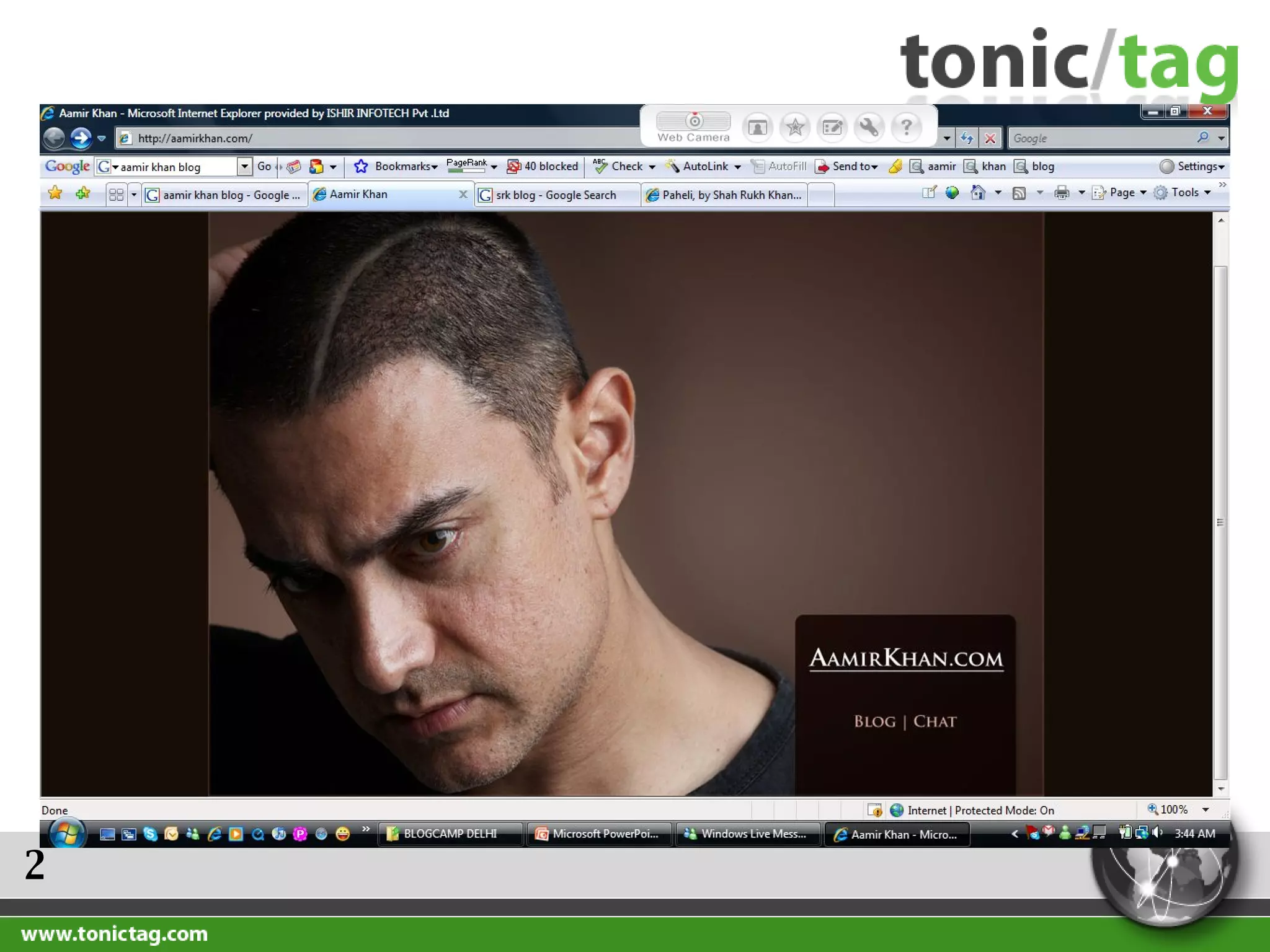Open the CHAT link on AamirKhan.com
This screenshot has width=1270, height=952.
(935, 721)
